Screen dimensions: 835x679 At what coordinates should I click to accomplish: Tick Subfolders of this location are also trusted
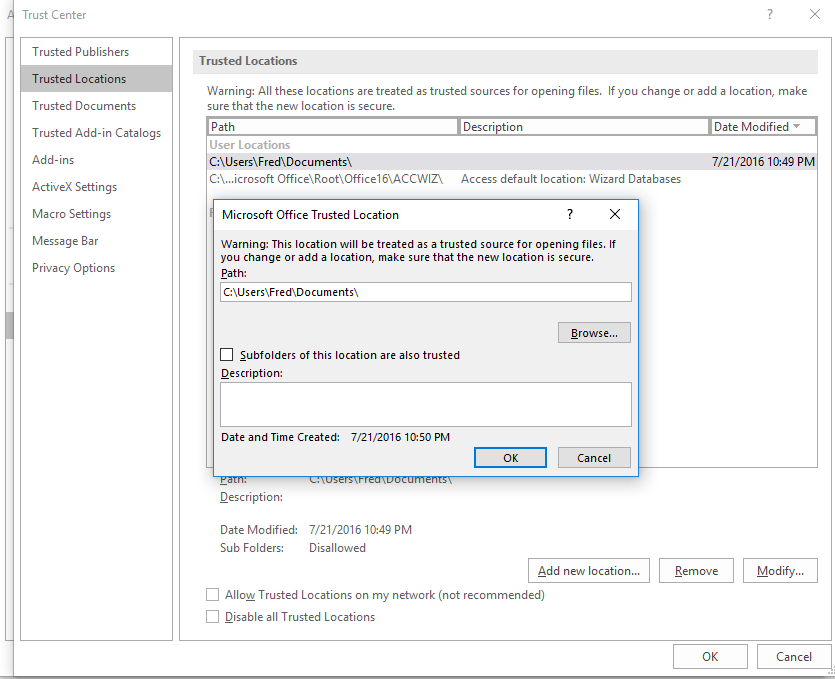click(x=227, y=355)
